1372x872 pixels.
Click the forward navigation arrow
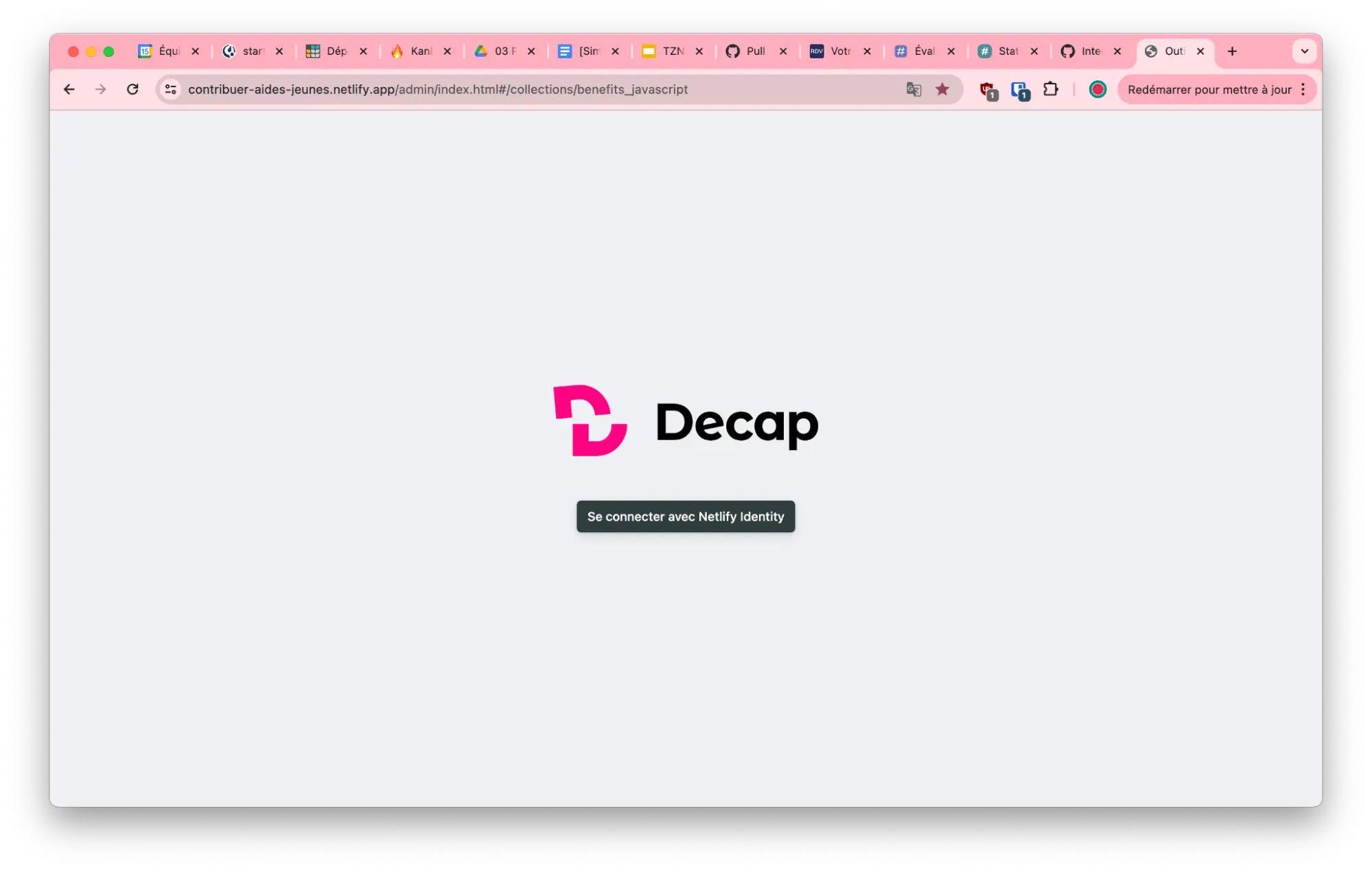point(100,89)
